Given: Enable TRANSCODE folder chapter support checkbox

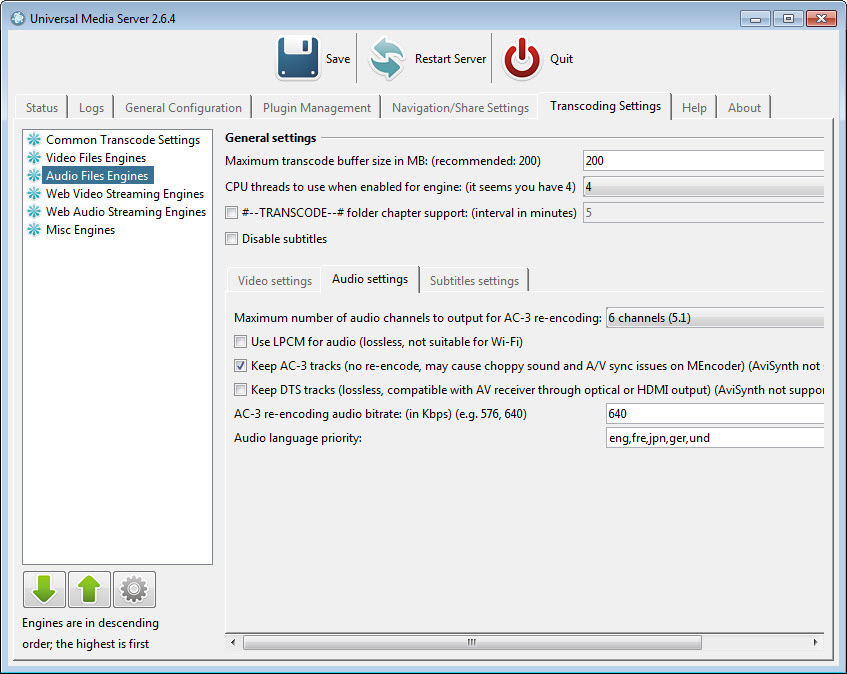Looking at the screenshot, I should (231, 213).
